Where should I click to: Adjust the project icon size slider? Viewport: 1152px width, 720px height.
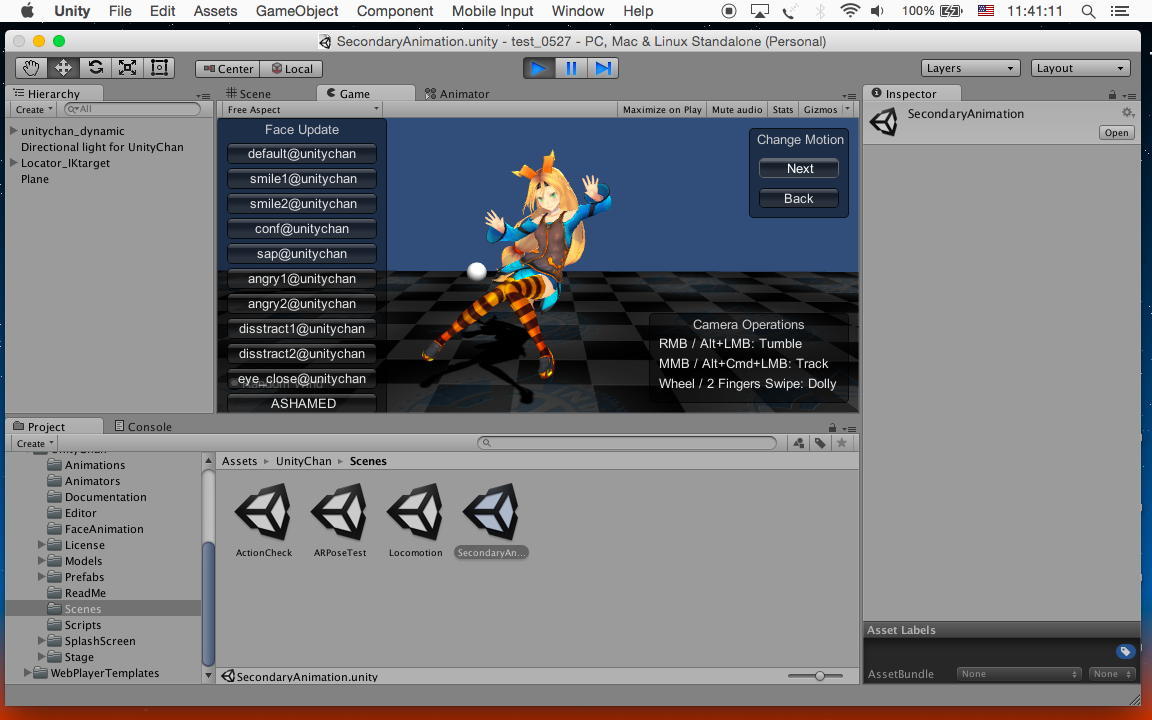tap(820, 676)
